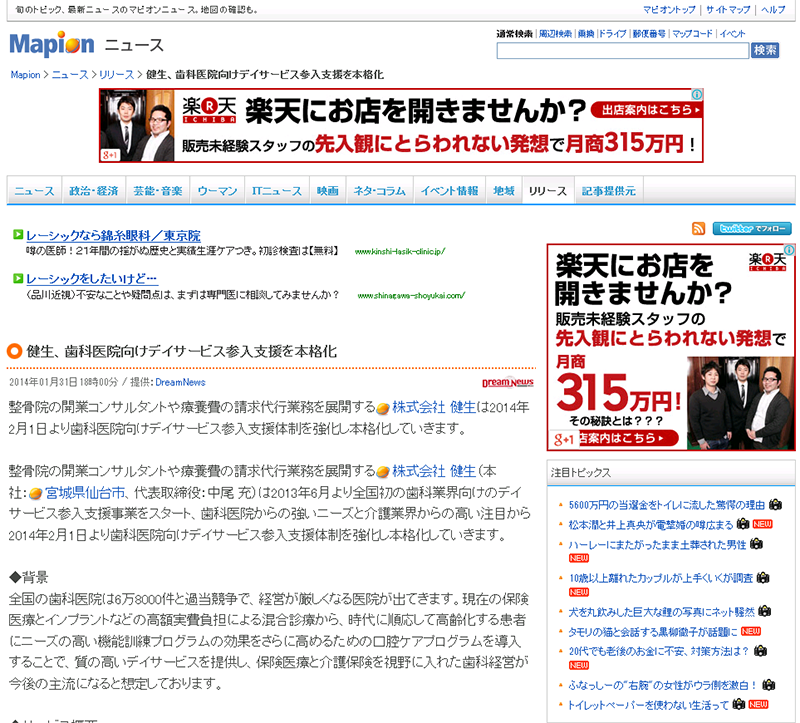The height and width of the screenshot is (723, 800).
Task: Open the ふなっしーの右腕 topic link
Action: pos(663,685)
